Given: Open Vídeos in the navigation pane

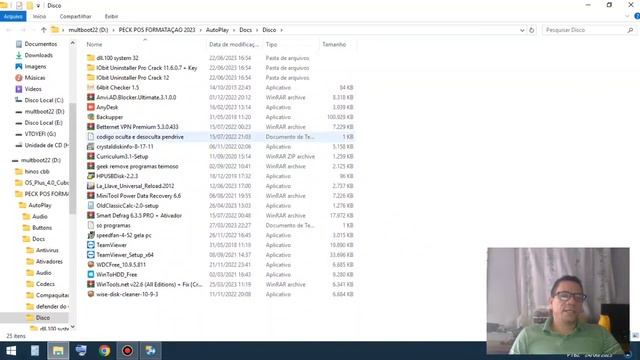Looking at the screenshot, I should coord(33,89).
